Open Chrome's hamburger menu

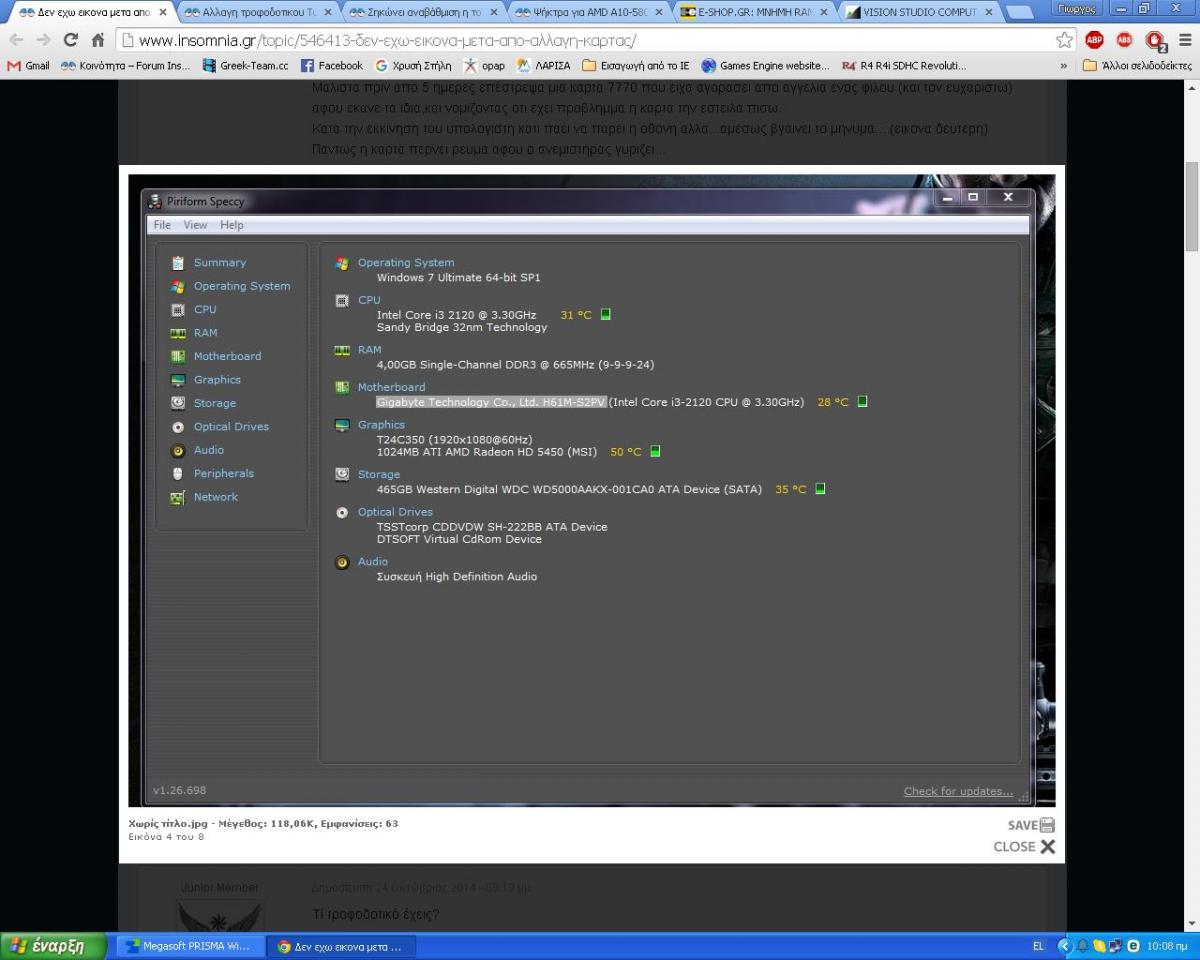1185,40
